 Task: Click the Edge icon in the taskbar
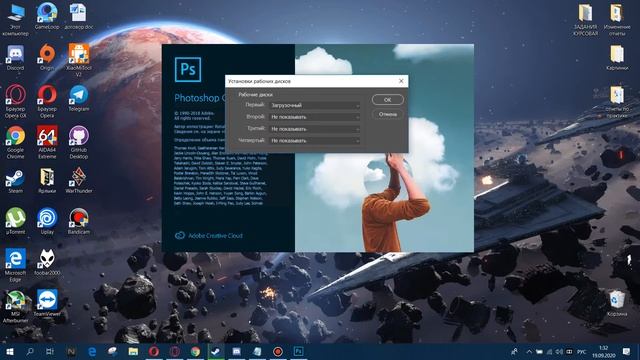coord(92,351)
